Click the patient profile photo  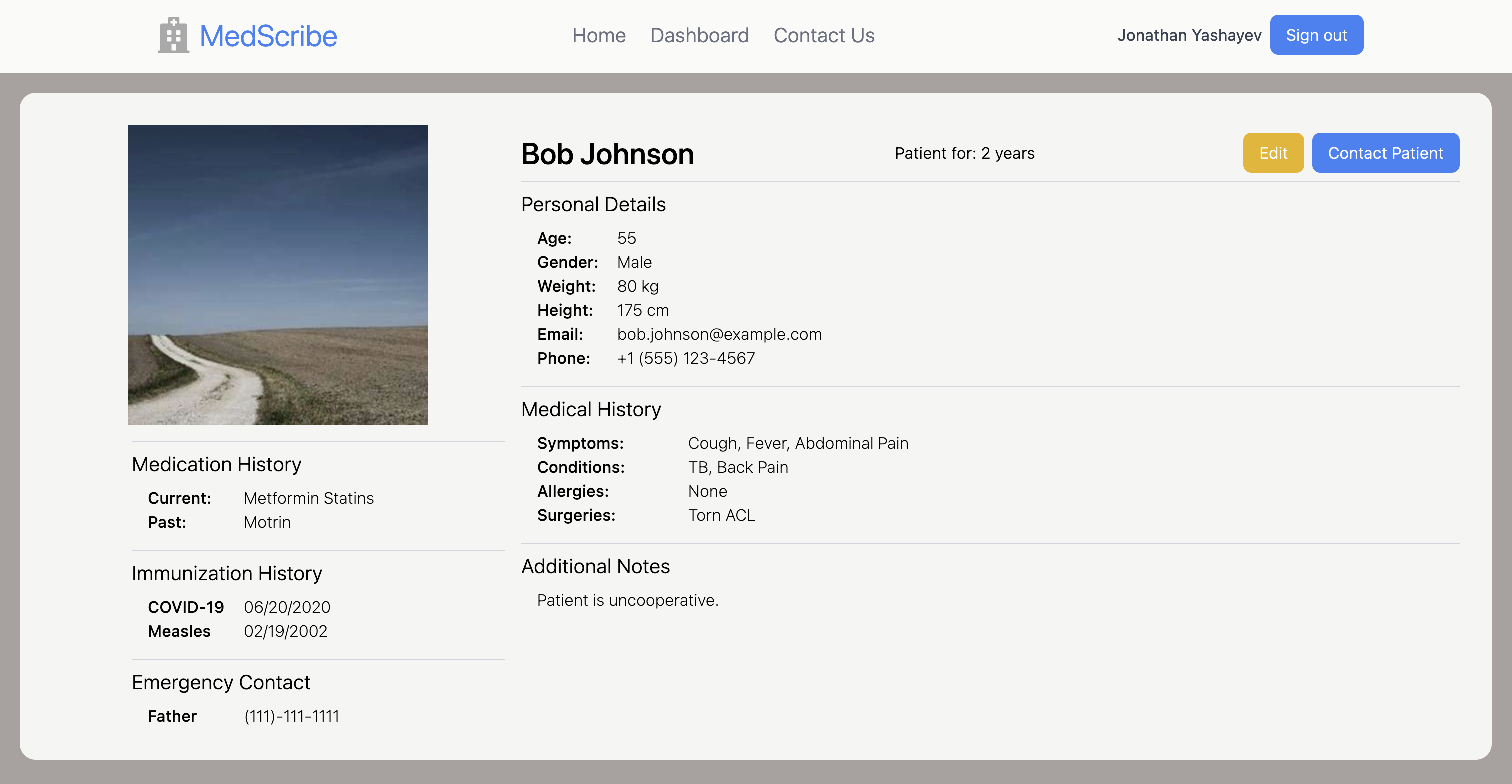[278, 274]
